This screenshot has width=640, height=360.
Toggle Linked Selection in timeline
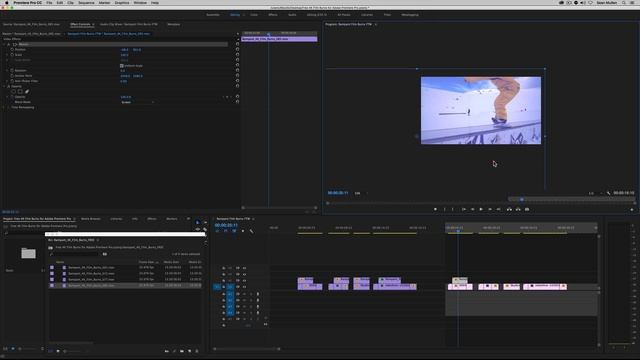tap(234, 231)
